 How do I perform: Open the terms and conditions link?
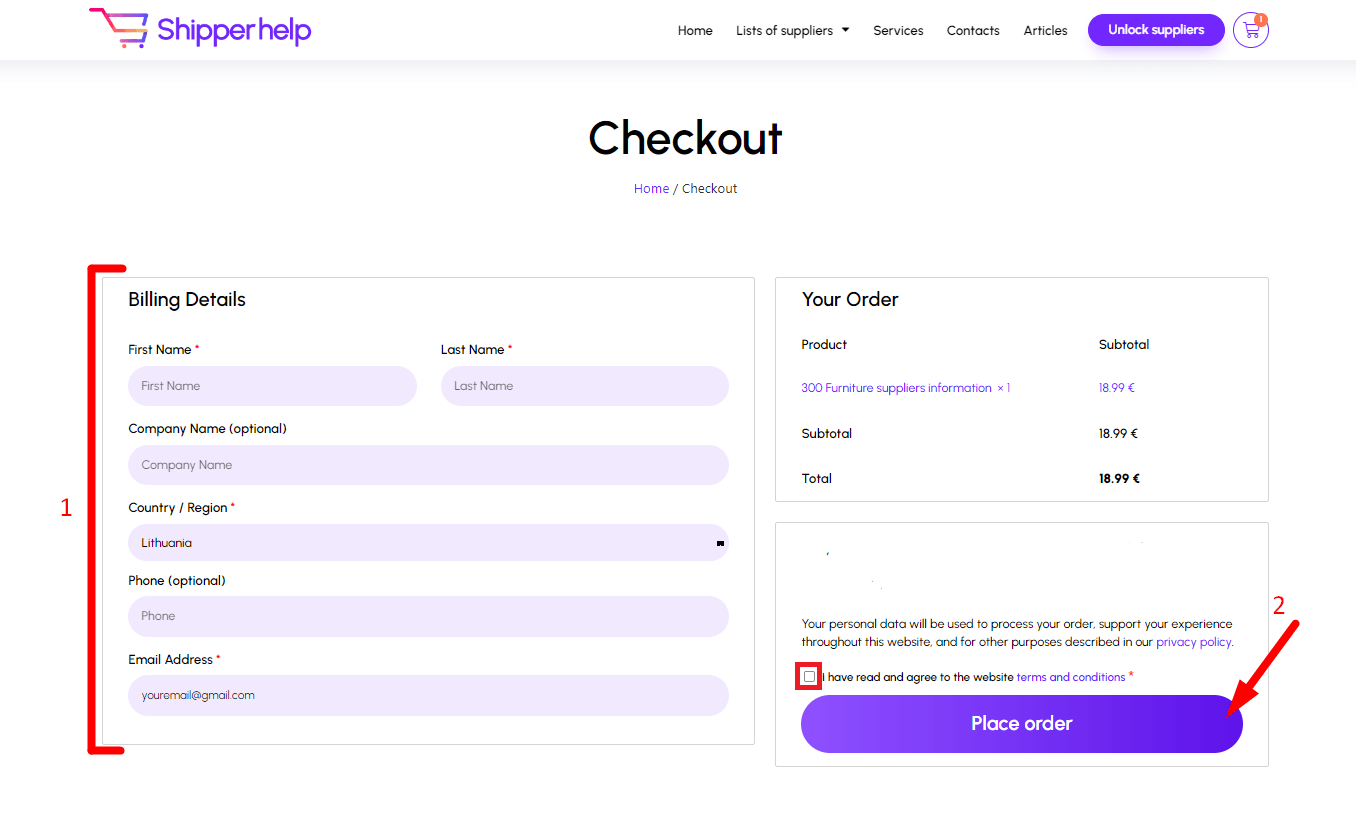tap(1071, 677)
